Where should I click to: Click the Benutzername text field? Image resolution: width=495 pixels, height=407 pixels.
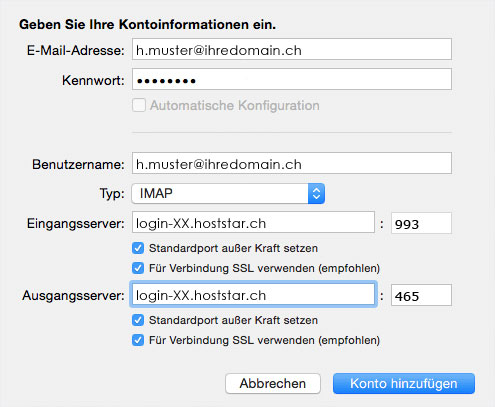[292, 163]
